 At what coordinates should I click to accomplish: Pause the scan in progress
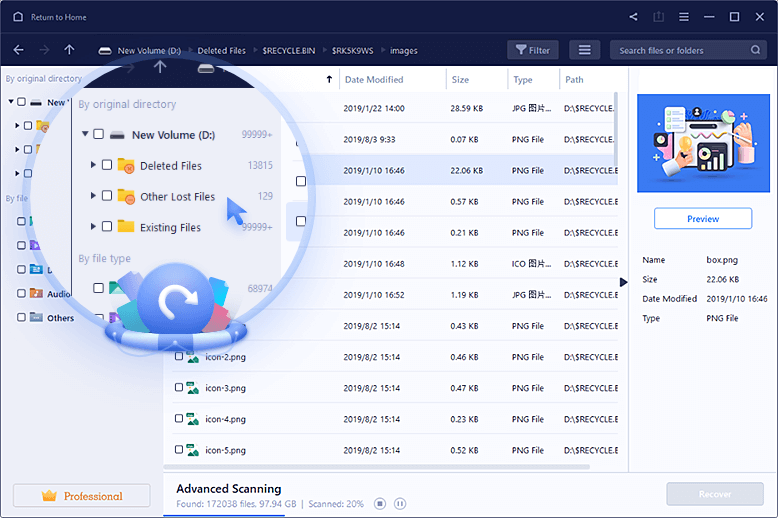pos(400,503)
